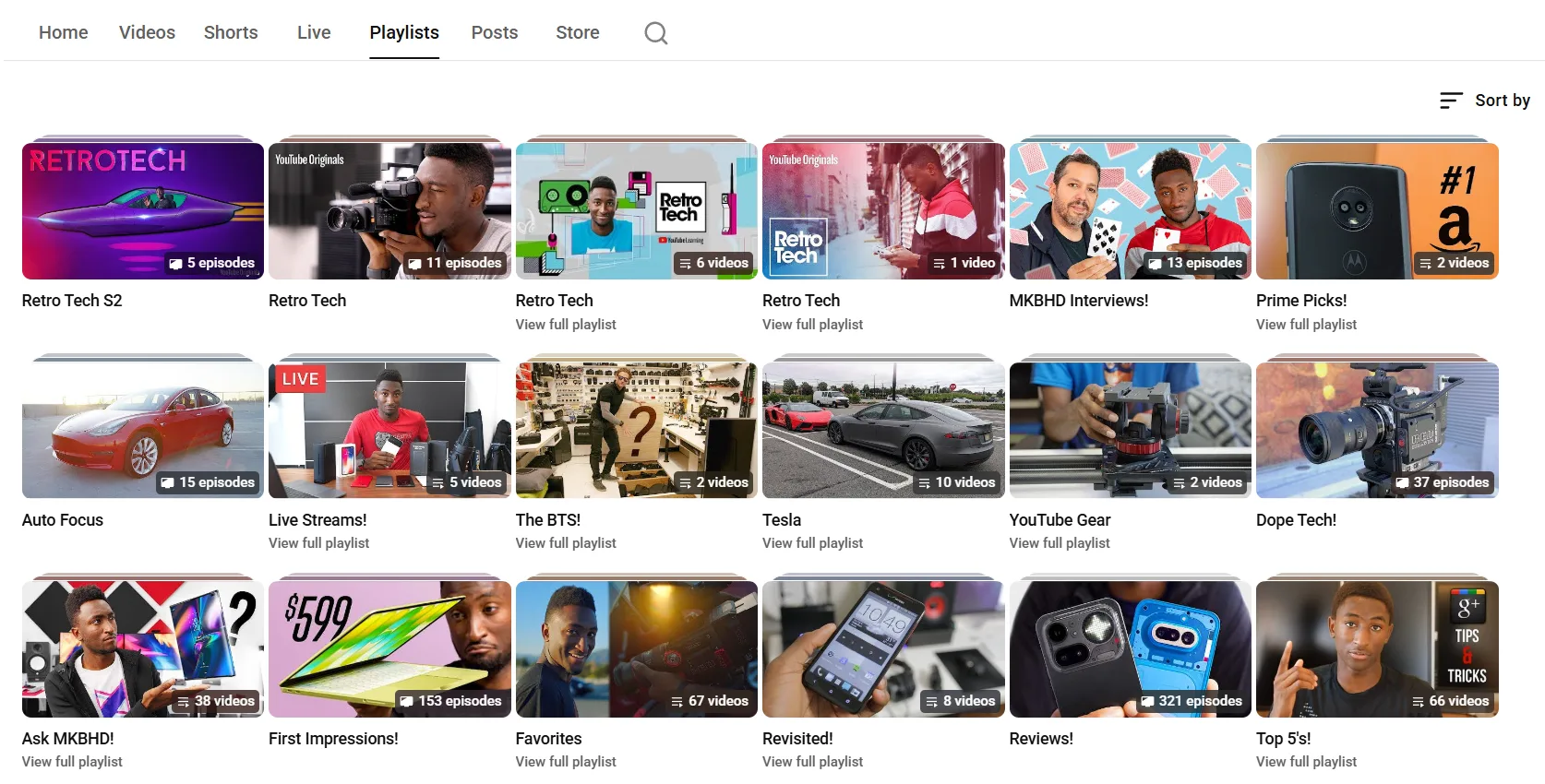Open the Live Streams! thumbnail
Screen dimensions: 1545x784
389,430
